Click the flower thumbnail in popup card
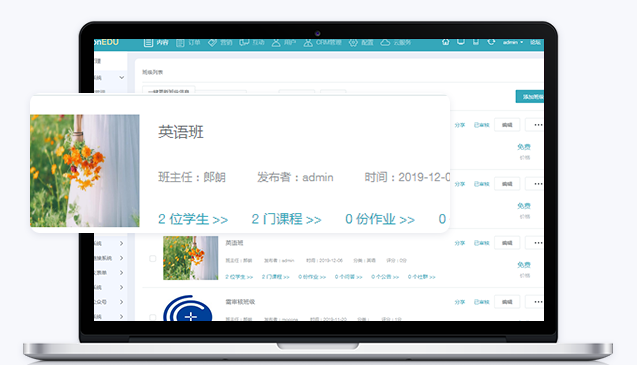Viewport: 637px width, 365px height. pos(84,171)
